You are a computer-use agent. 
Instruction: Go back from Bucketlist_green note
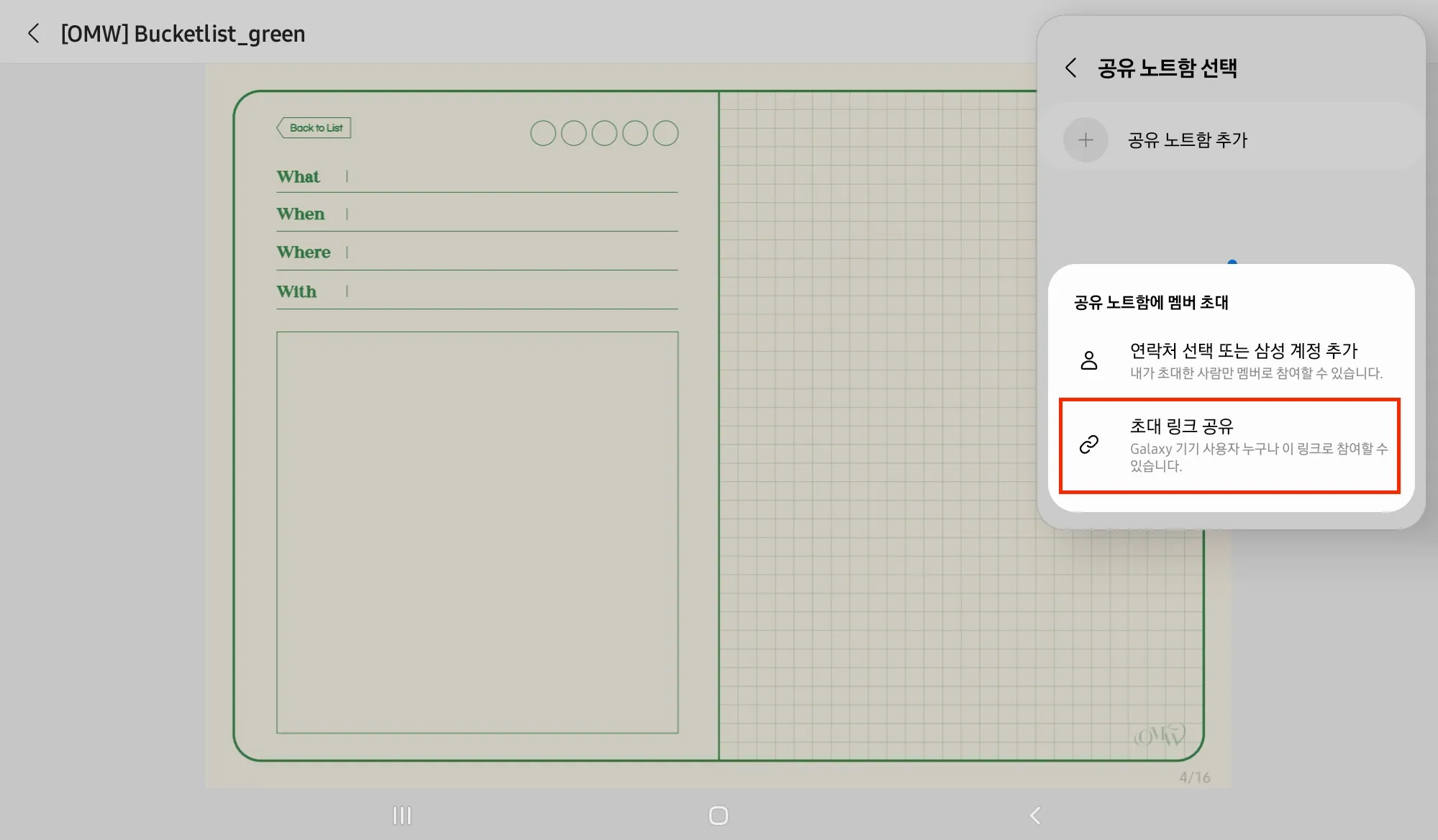33,33
